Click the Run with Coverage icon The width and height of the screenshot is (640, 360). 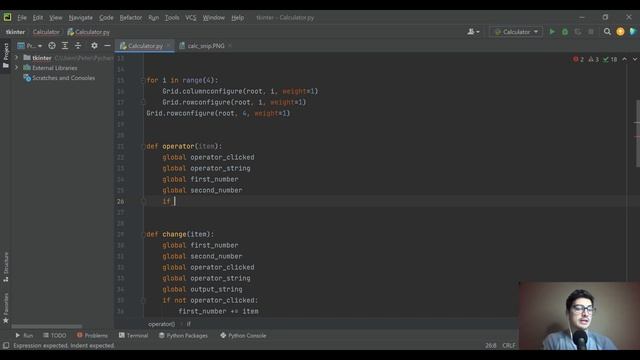click(578, 32)
